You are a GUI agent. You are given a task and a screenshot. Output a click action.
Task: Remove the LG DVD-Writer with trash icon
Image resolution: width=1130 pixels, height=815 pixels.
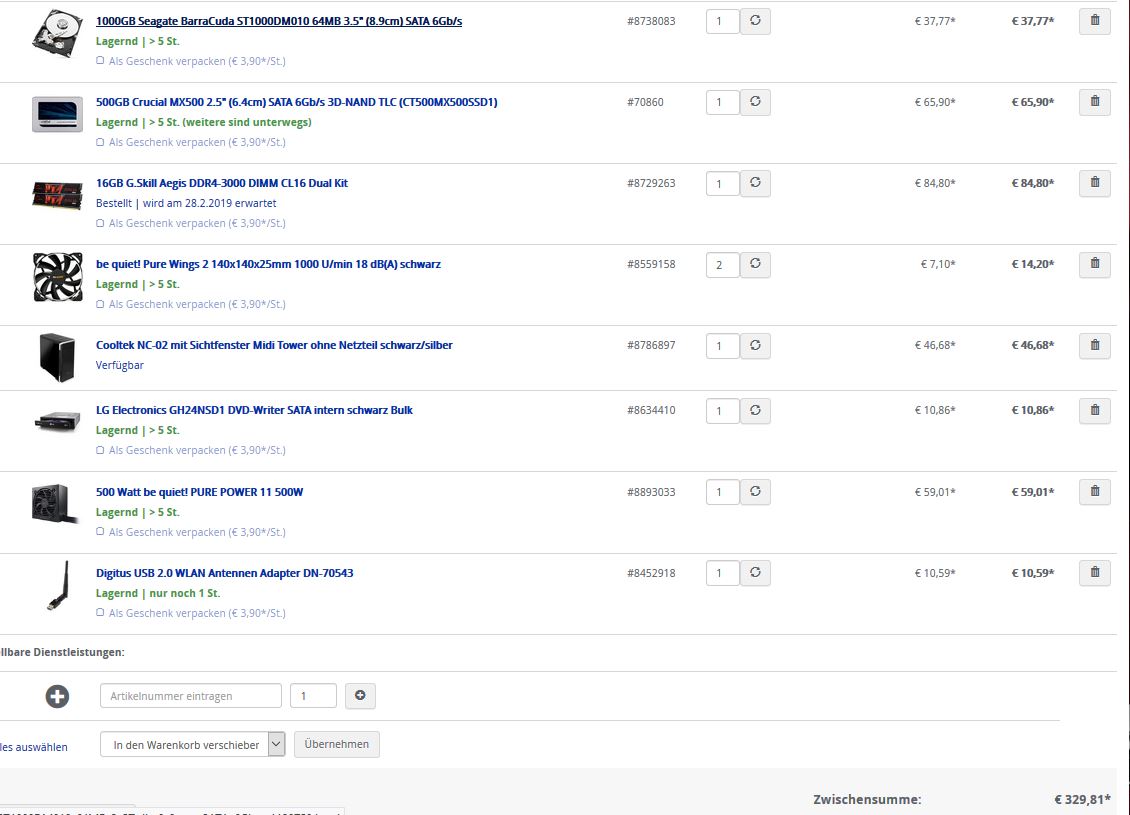click(x=1095, y=410)
